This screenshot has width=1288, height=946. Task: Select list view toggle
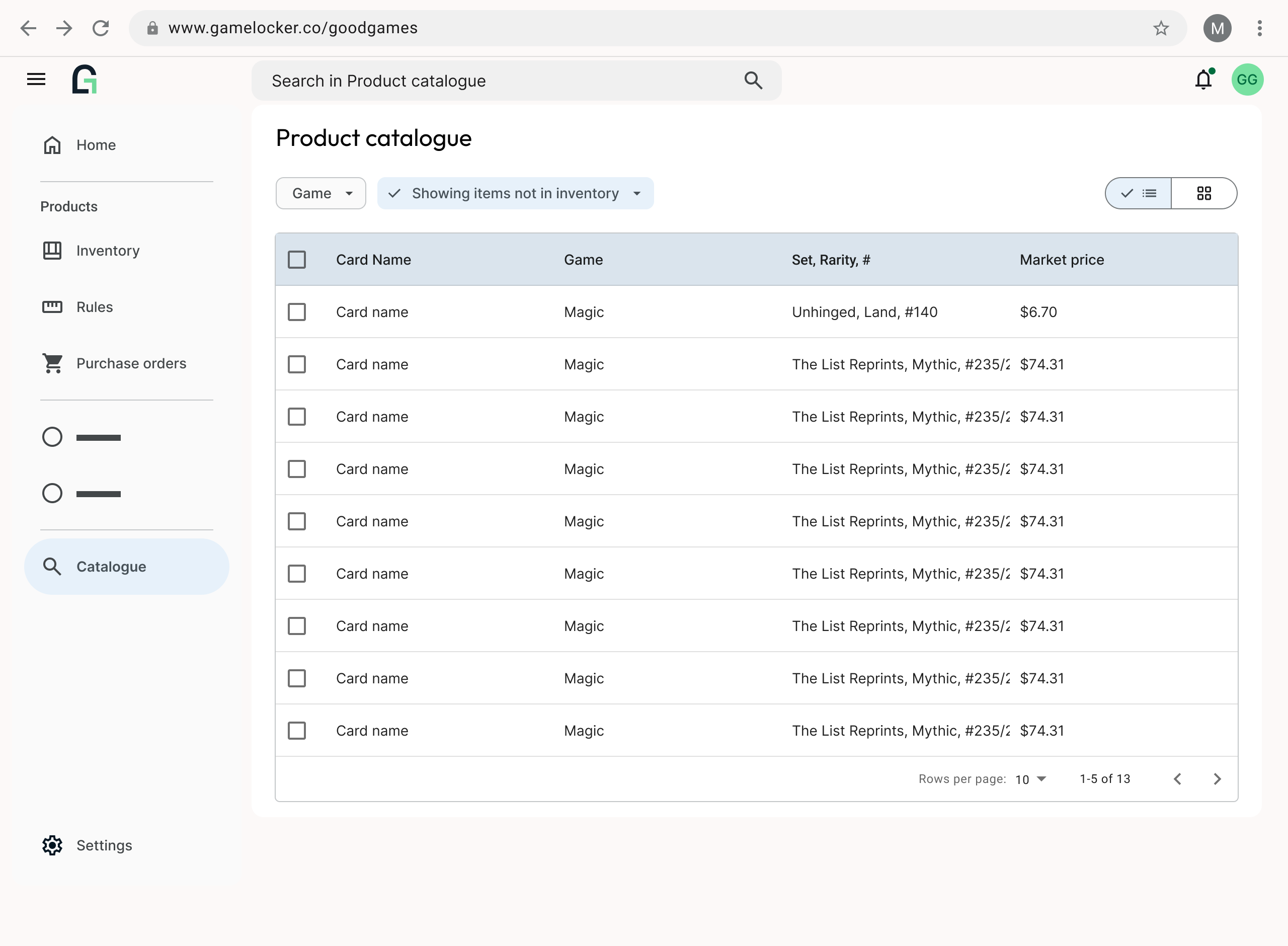(1138, 194)
